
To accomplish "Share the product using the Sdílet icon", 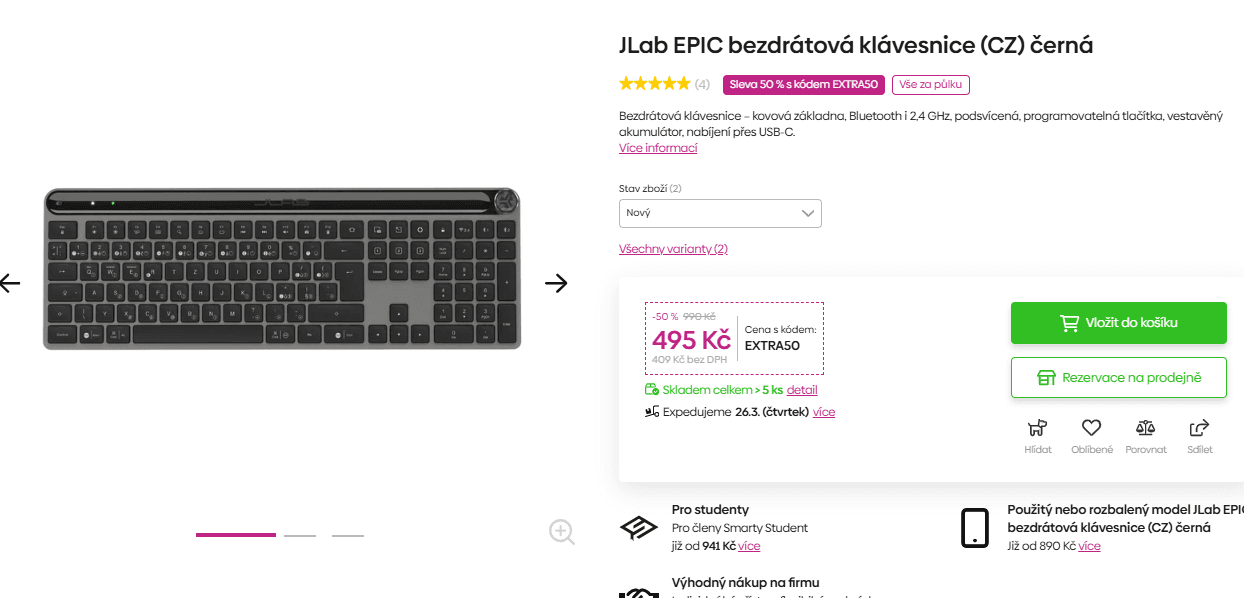I will [x=1199, y=428].
